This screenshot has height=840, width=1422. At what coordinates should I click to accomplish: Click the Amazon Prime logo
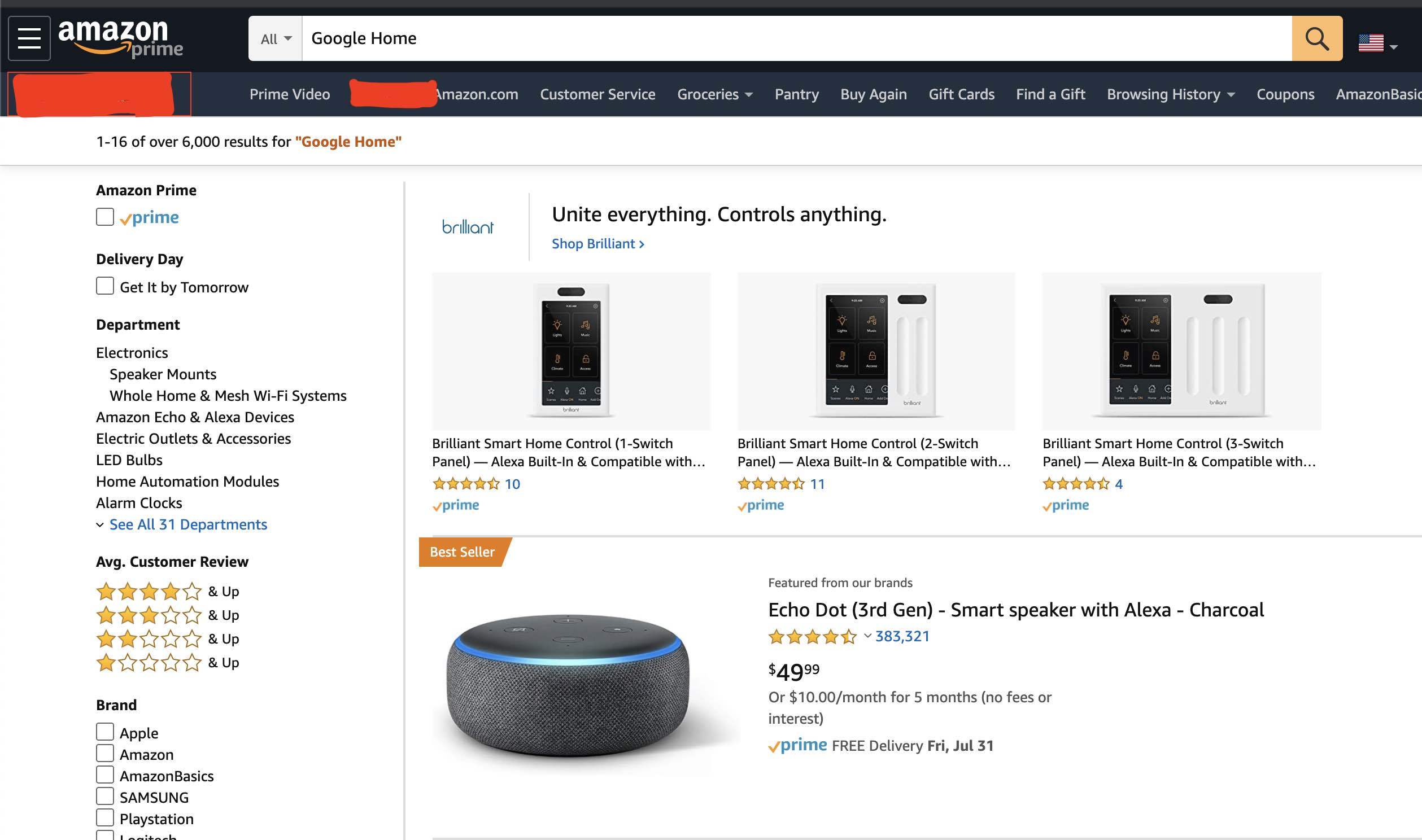pyautogui.click(x=121, y=37)
